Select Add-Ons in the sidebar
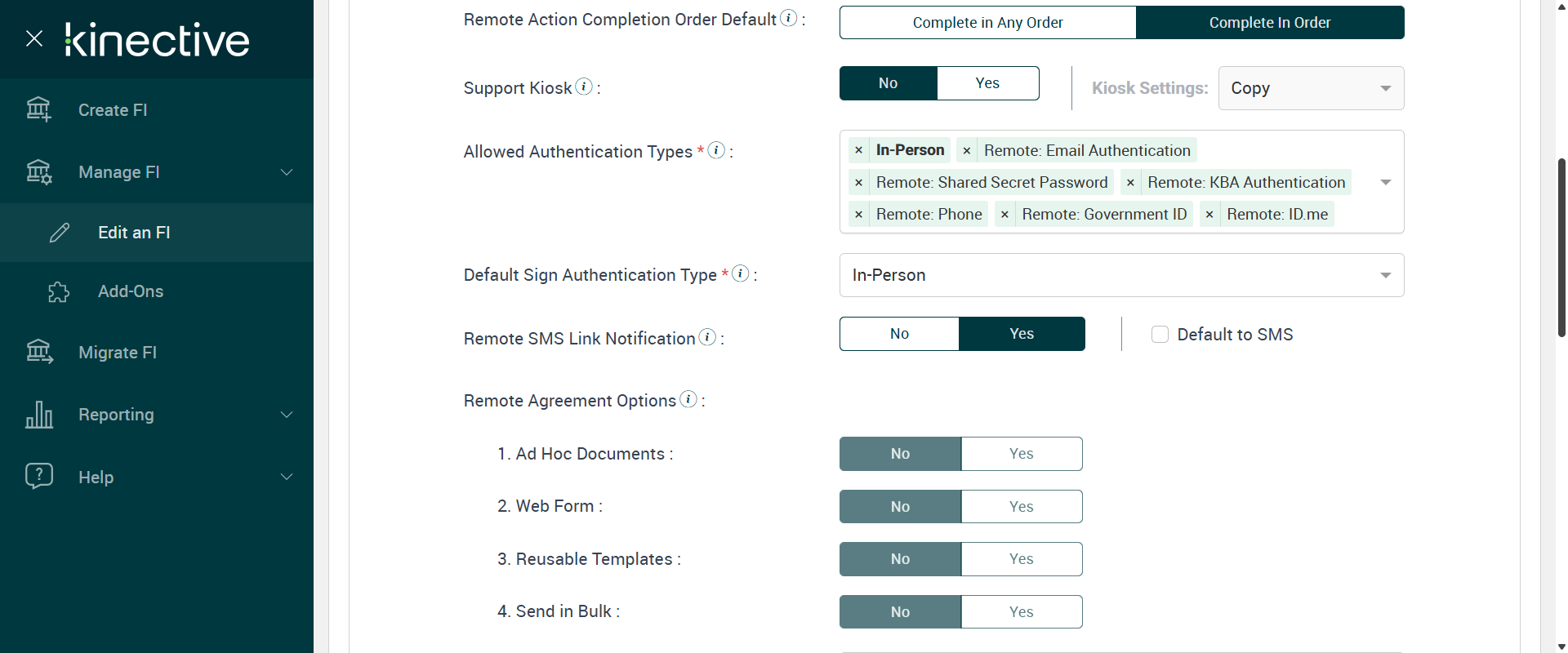The image size is (1568, 653). pos(131,291)
